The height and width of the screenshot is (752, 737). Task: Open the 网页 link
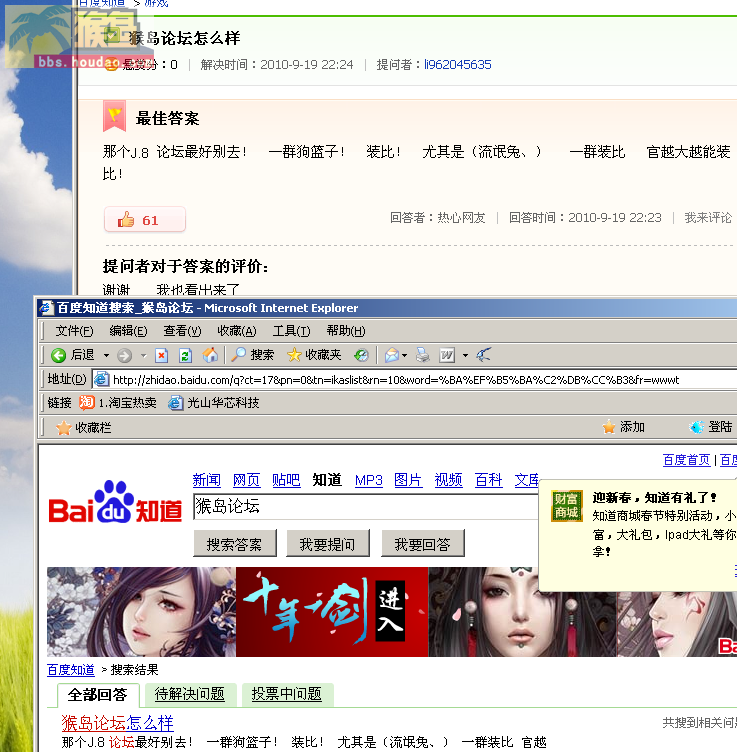pos(246,480)
